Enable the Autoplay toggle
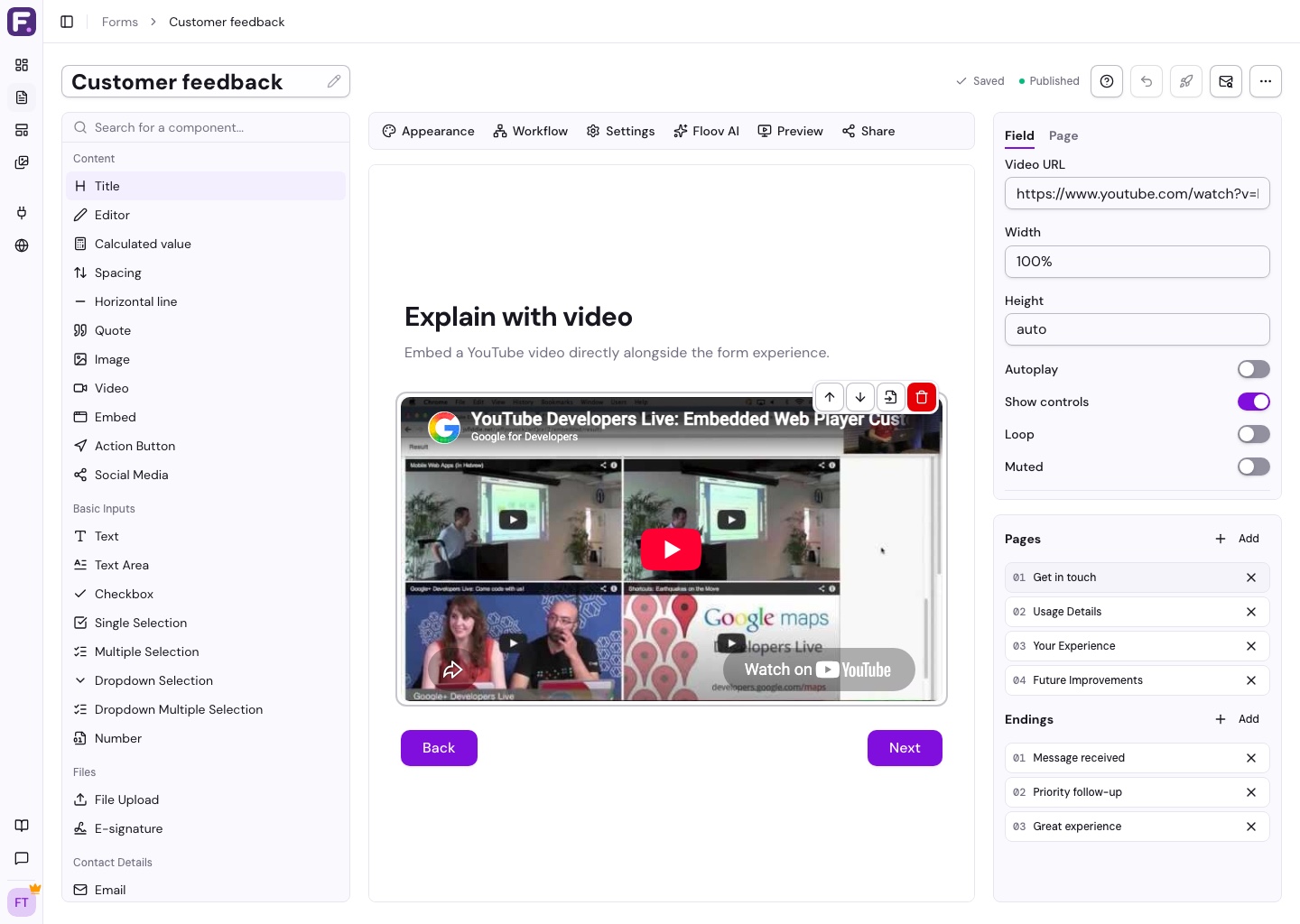Image resolution: width=1300 pixels, height=924 pixels. point(1254,369)
